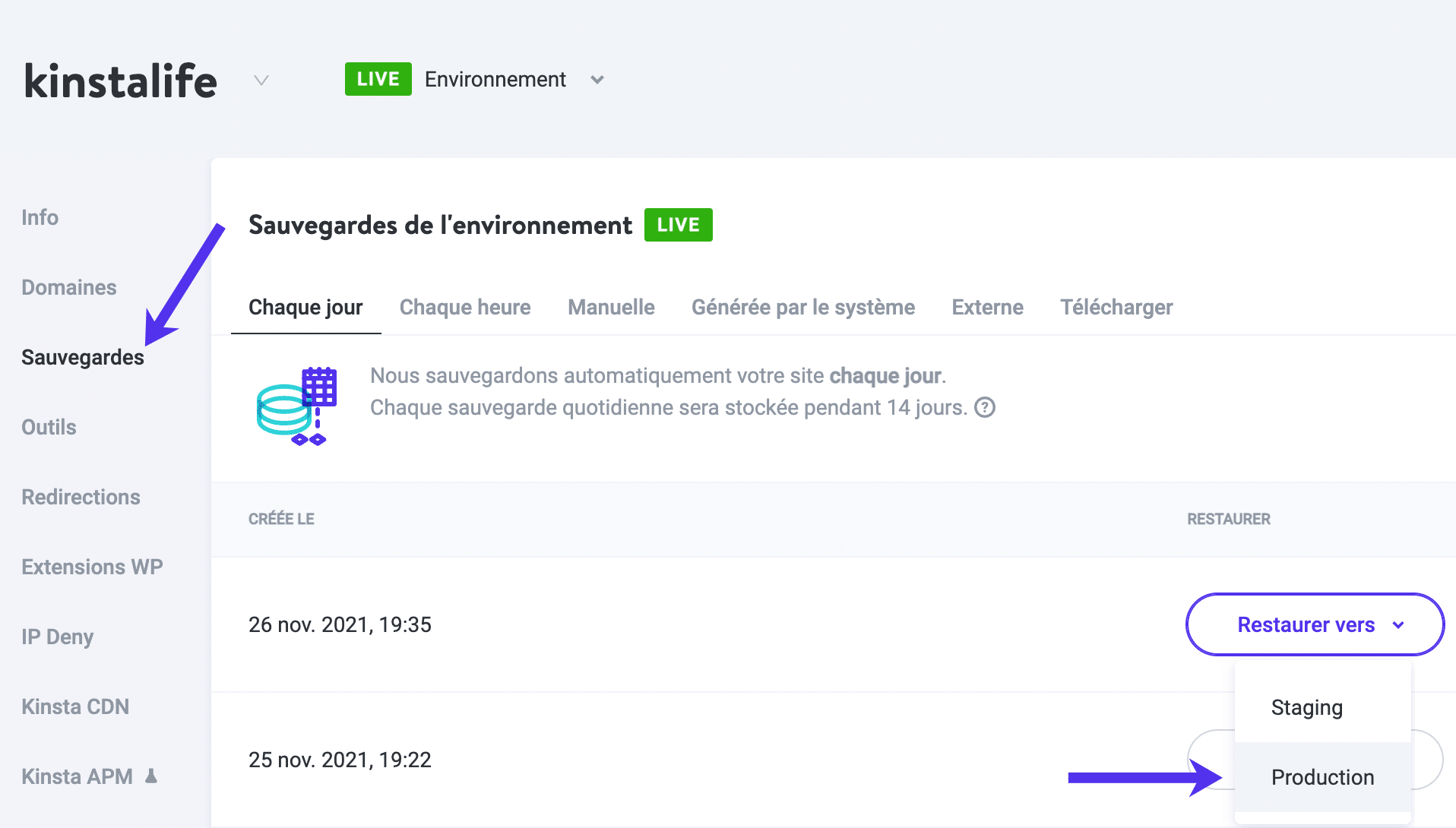Open the Environnement dropdown
The image size is (1456, 828).
[x=597, y=80]
